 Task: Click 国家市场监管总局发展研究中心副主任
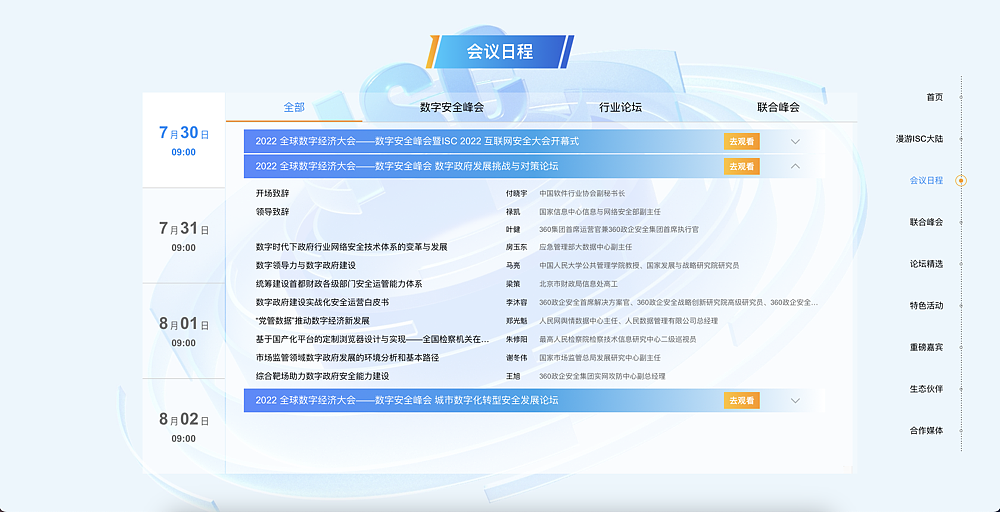tap(599, 358)
